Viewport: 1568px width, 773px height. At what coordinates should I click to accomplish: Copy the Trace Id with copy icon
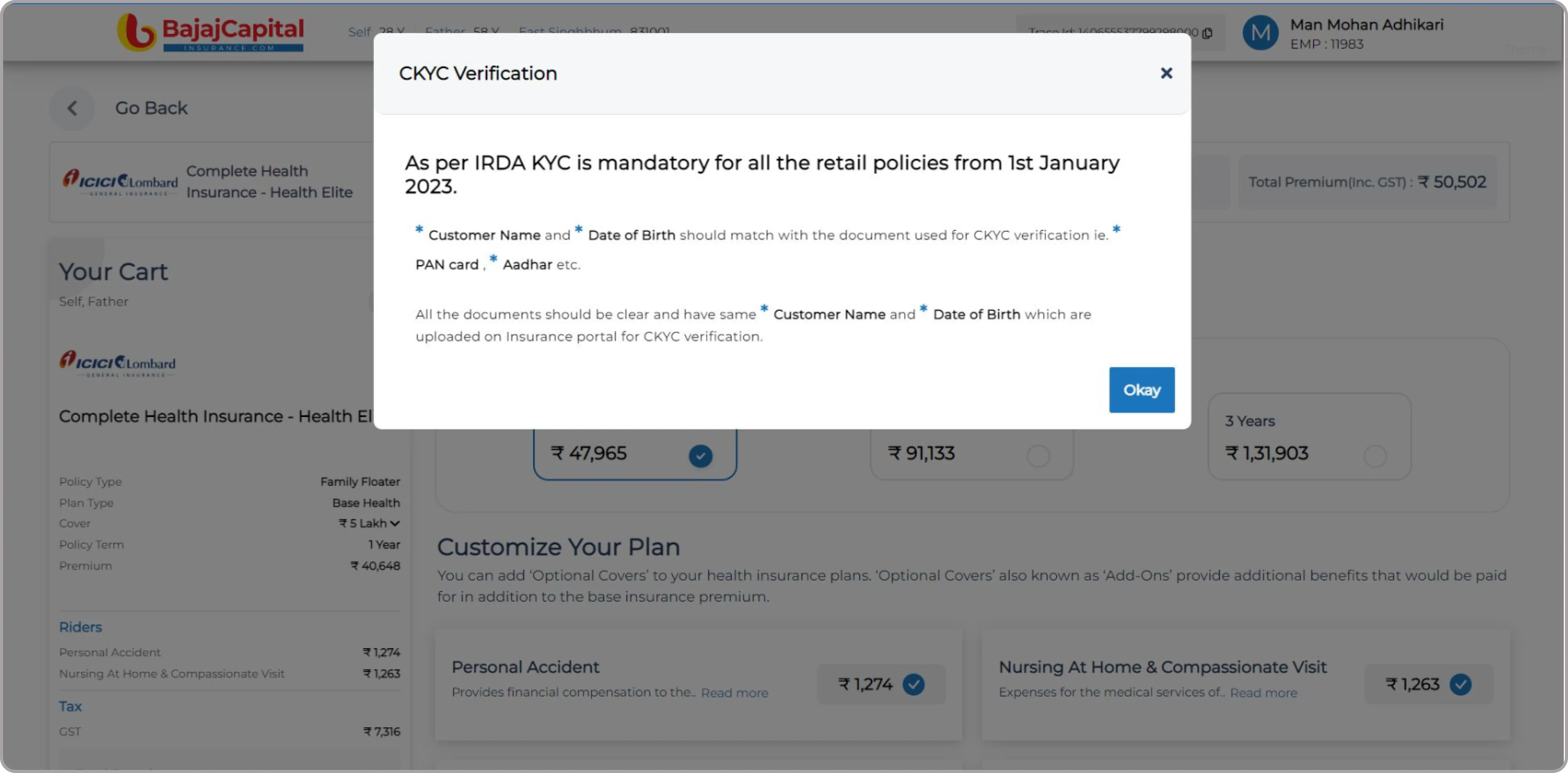pos(1207,33)
